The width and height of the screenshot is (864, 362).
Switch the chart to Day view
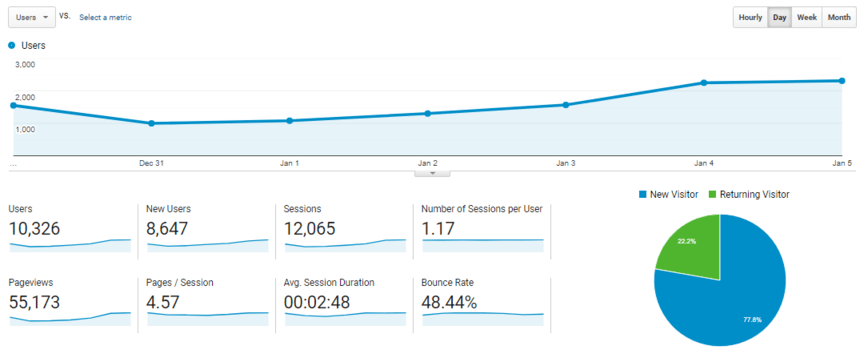[x=779, y=17]
